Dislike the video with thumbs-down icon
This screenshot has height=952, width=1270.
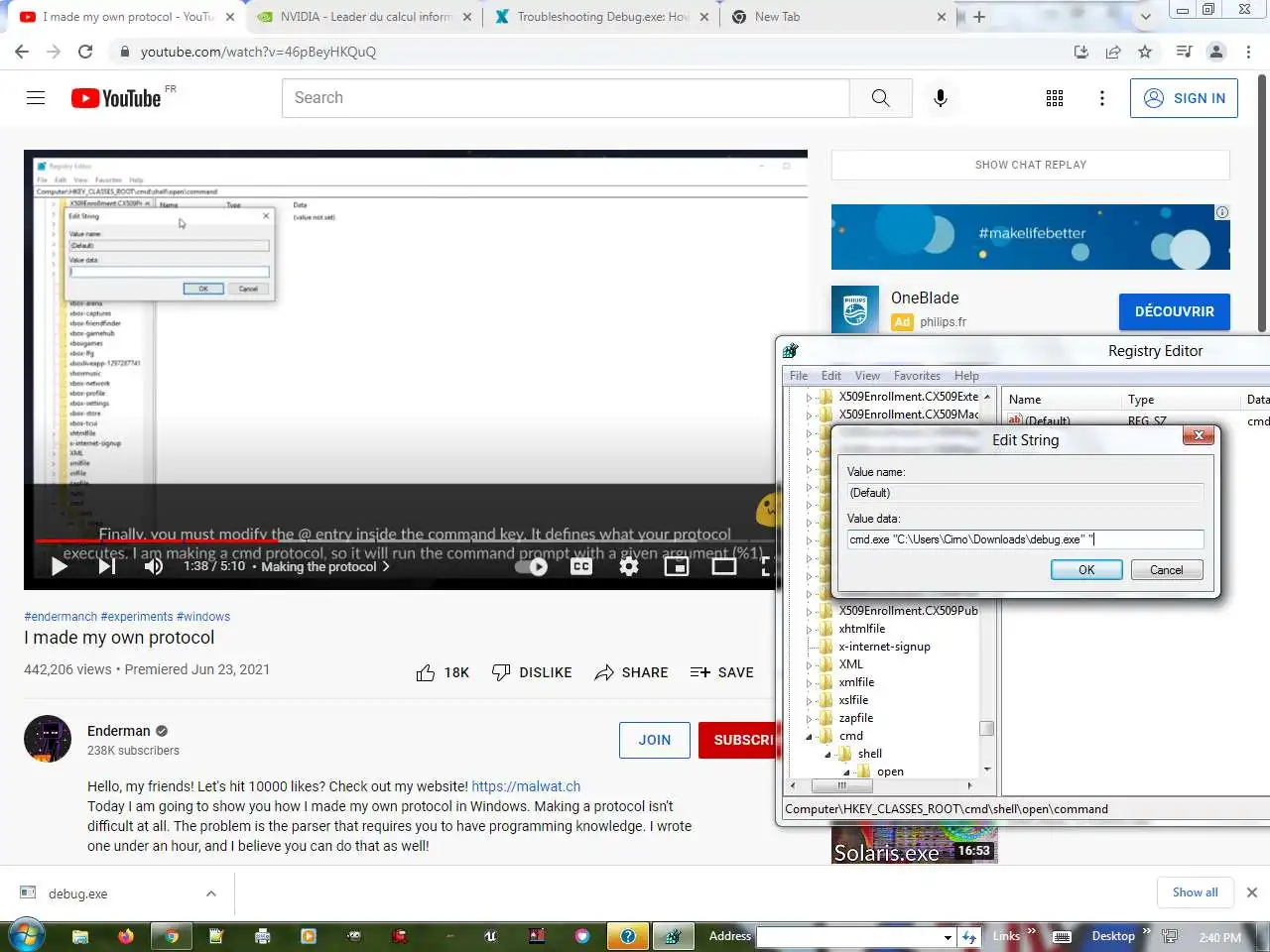pyautogui.click(x=501, y=672)
